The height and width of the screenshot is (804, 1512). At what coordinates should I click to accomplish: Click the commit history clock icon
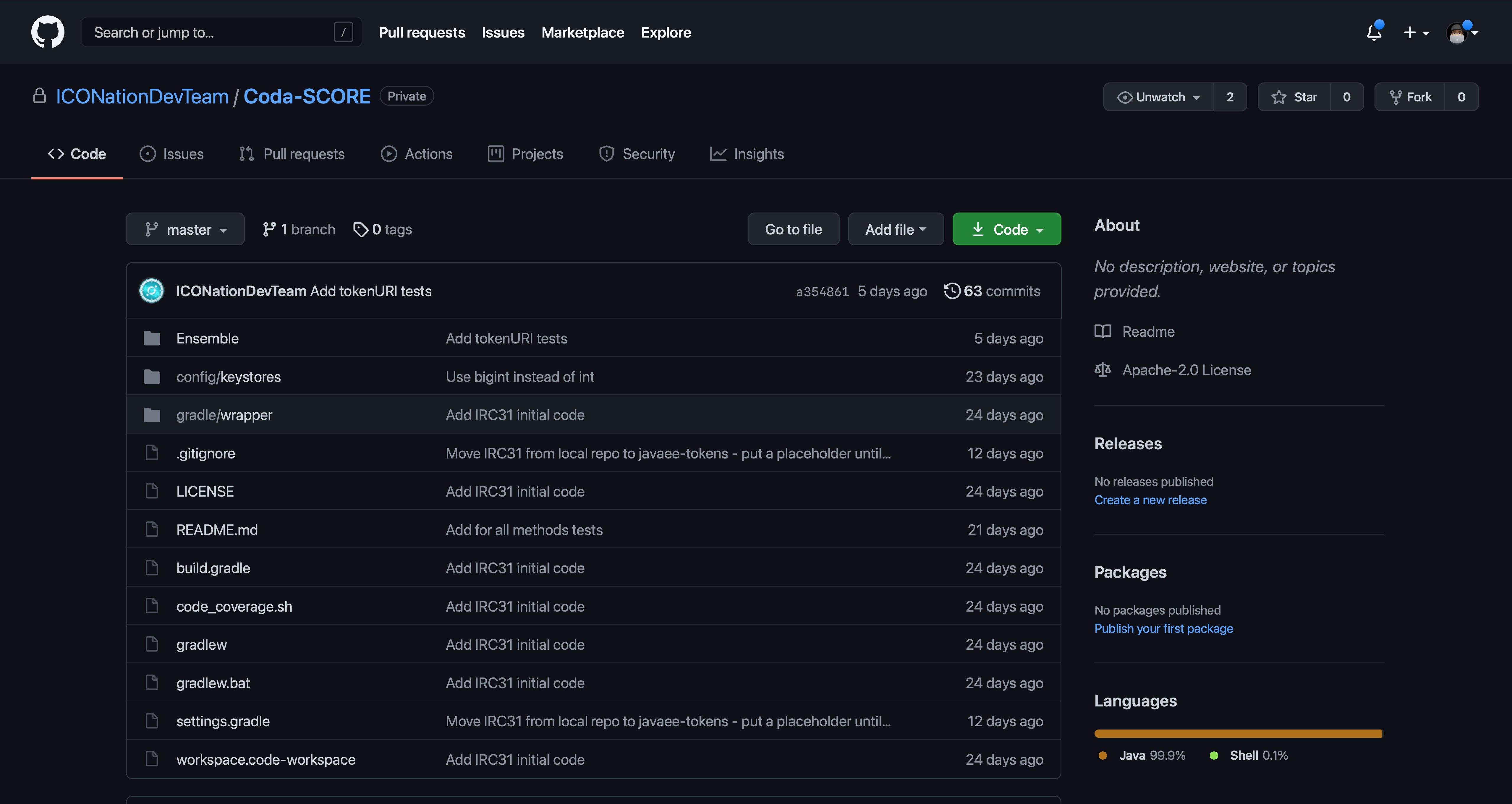pyautogui.click(x=951, y=291)
